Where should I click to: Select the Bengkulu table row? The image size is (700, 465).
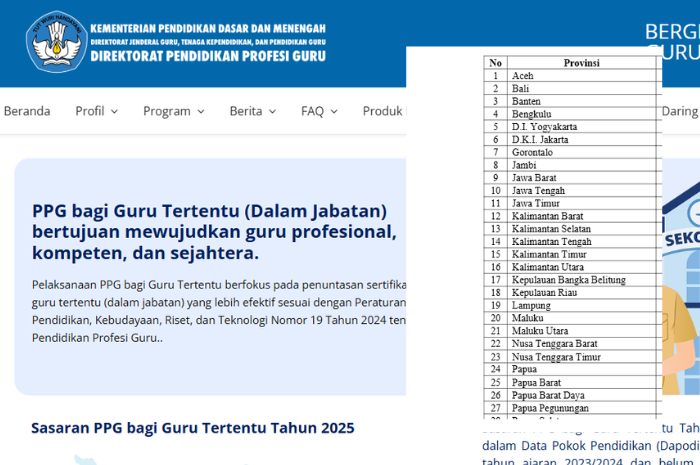point(570,114)
